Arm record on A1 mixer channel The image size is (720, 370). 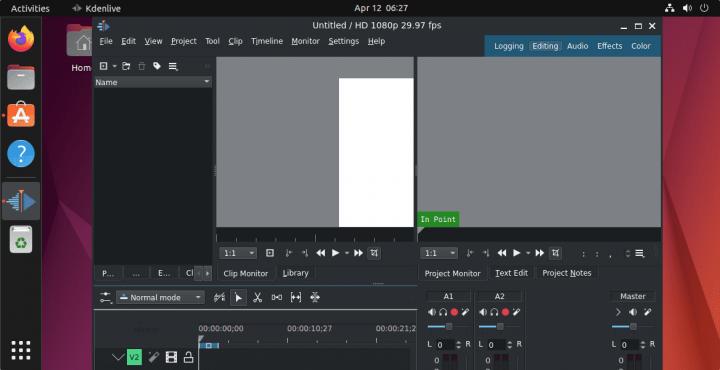coord(454,312)
